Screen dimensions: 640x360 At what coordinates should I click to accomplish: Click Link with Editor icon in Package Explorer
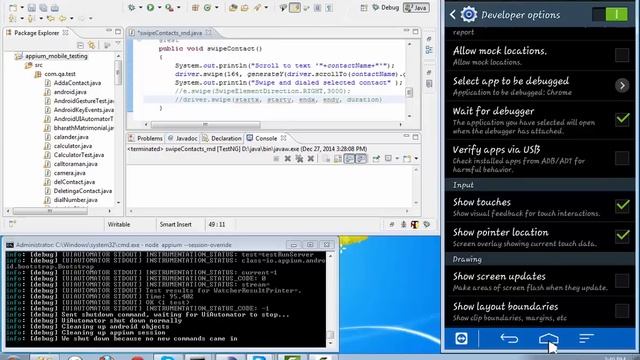[92, 45]
